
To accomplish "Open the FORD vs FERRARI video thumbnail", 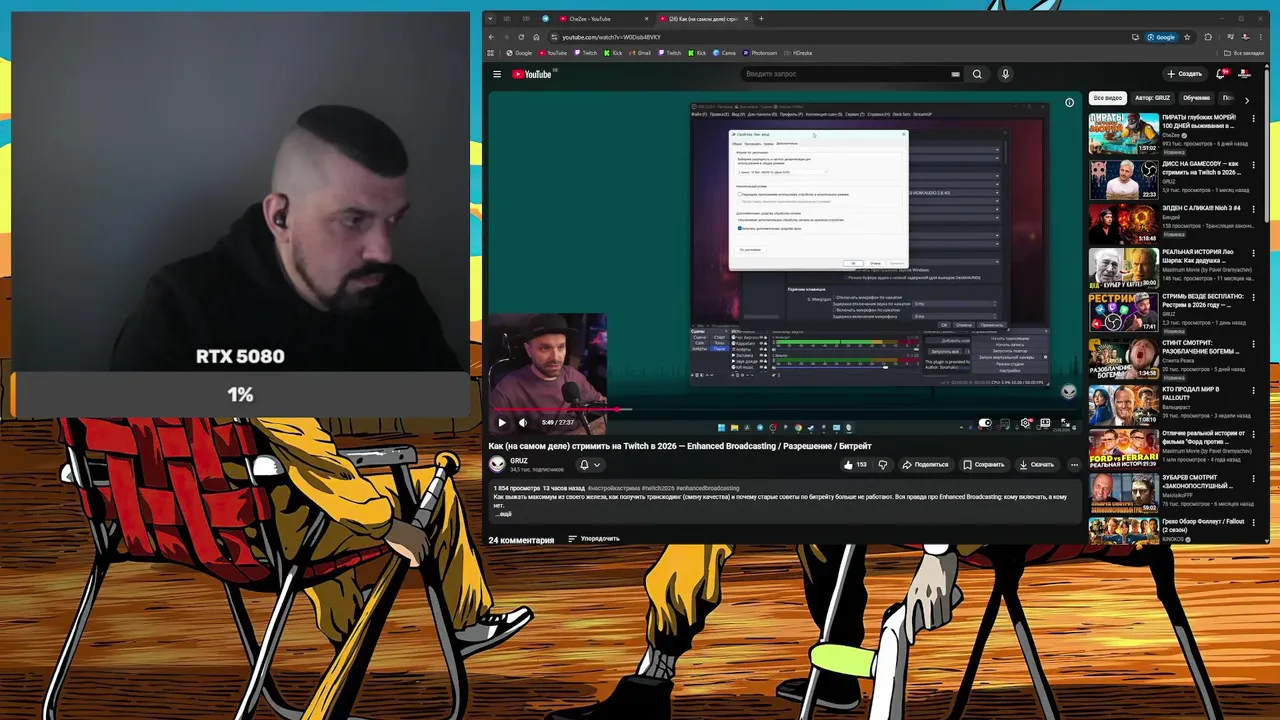I will [x=1123, y=450].
